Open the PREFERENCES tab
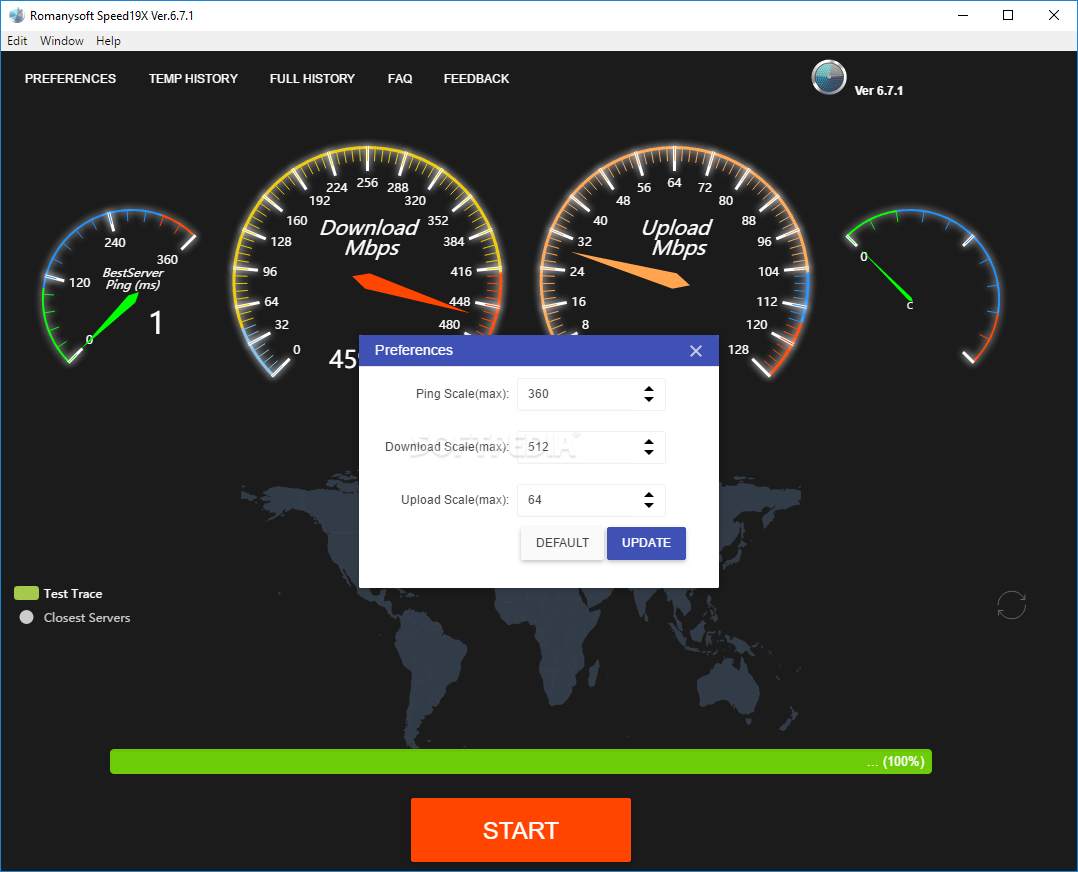This screenshot has width=1078, height=872. pos(70,78)
